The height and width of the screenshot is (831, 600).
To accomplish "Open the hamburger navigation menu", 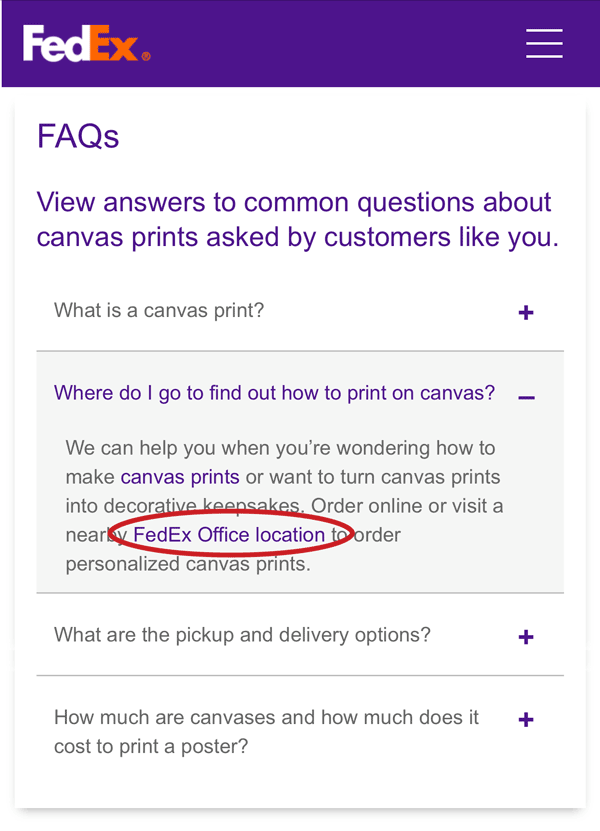I will [544, 43].
